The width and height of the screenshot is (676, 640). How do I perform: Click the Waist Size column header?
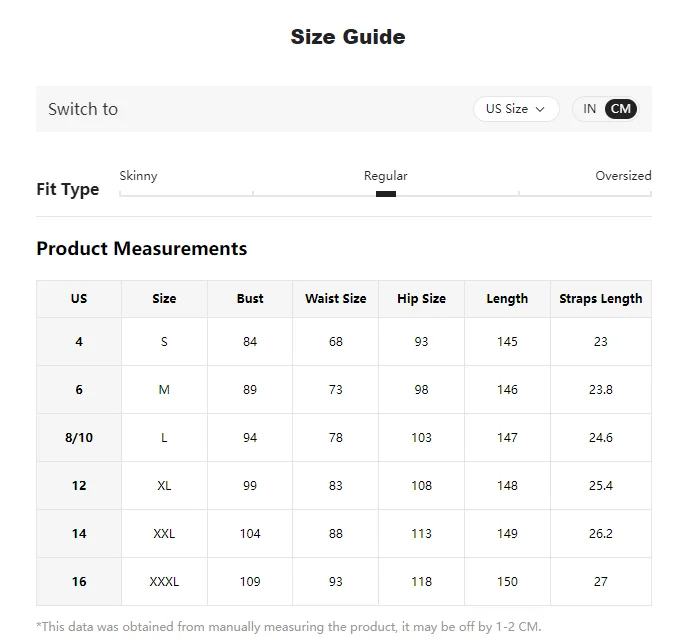pyautogui.click(x=335, y=298)
